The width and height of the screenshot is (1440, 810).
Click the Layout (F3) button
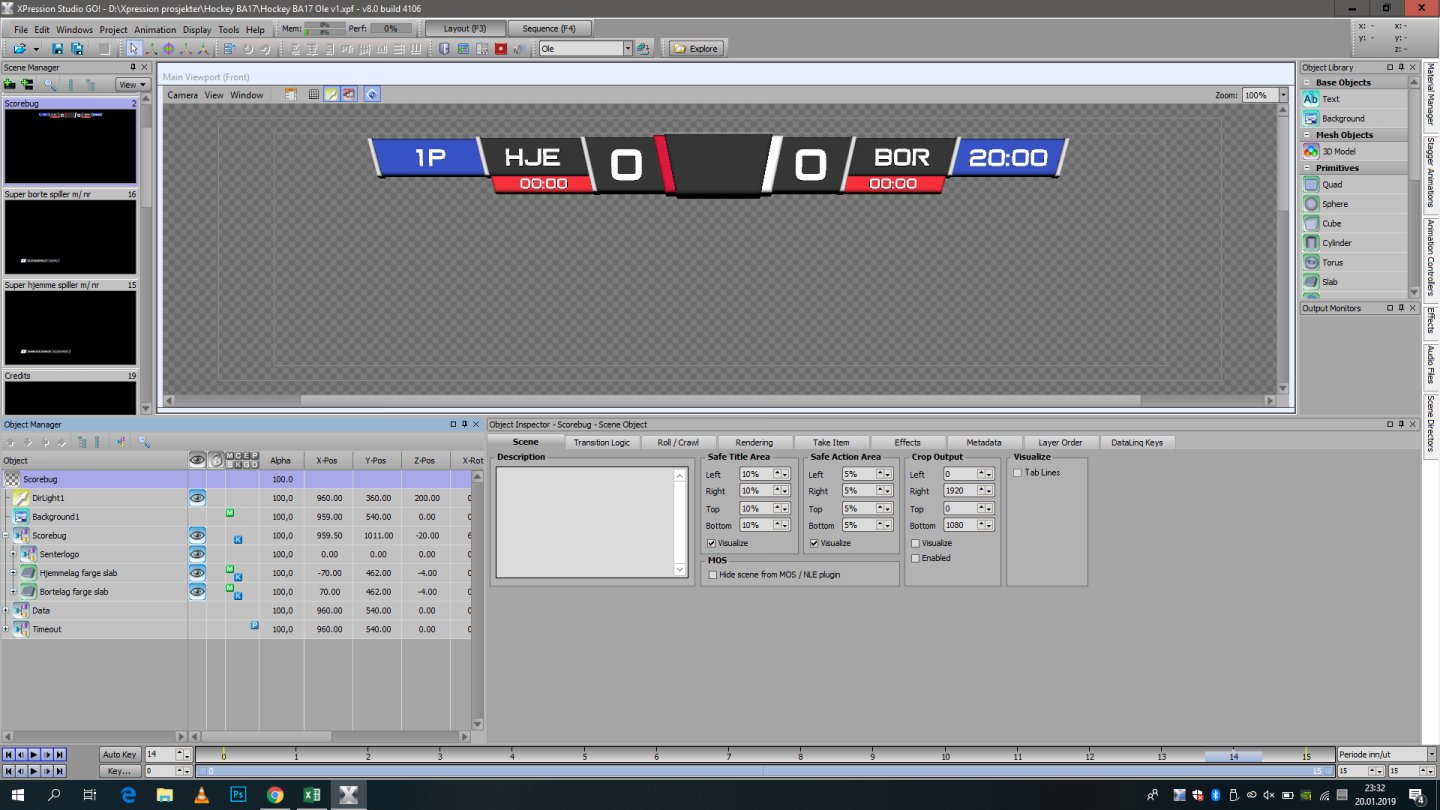[465, 28]
